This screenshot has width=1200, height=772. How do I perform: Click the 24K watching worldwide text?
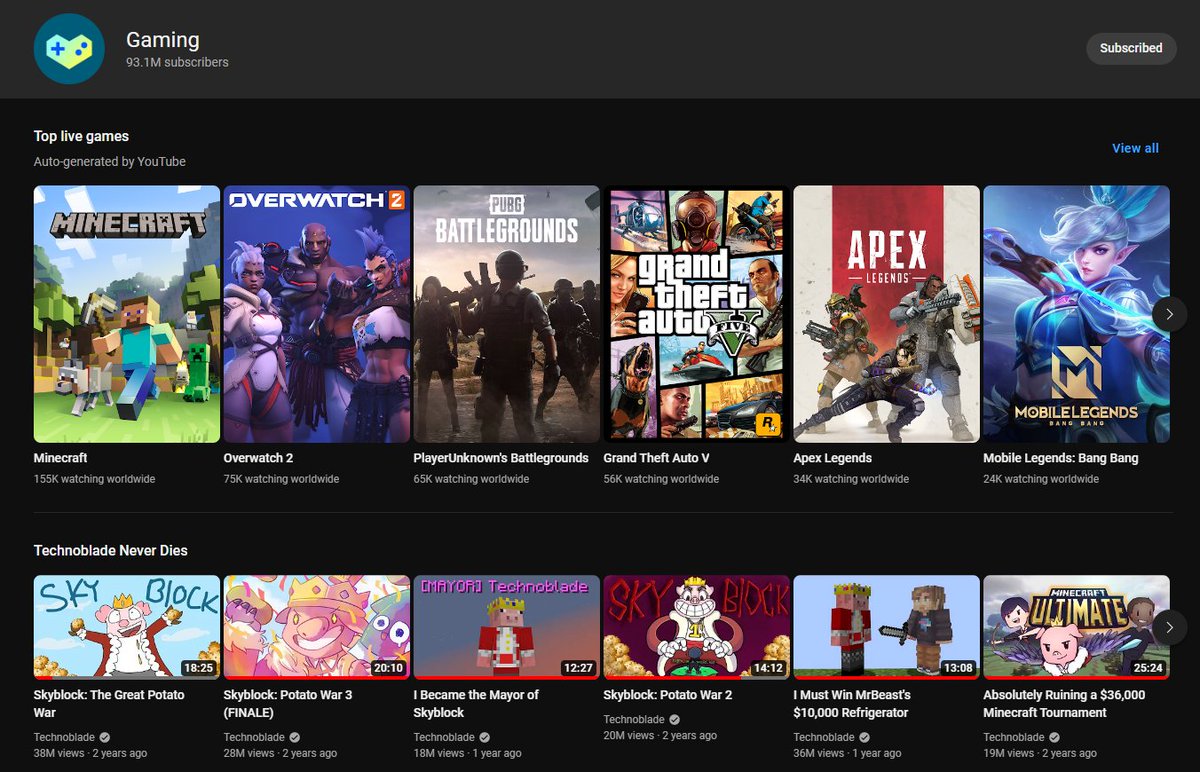(1041, 479)
